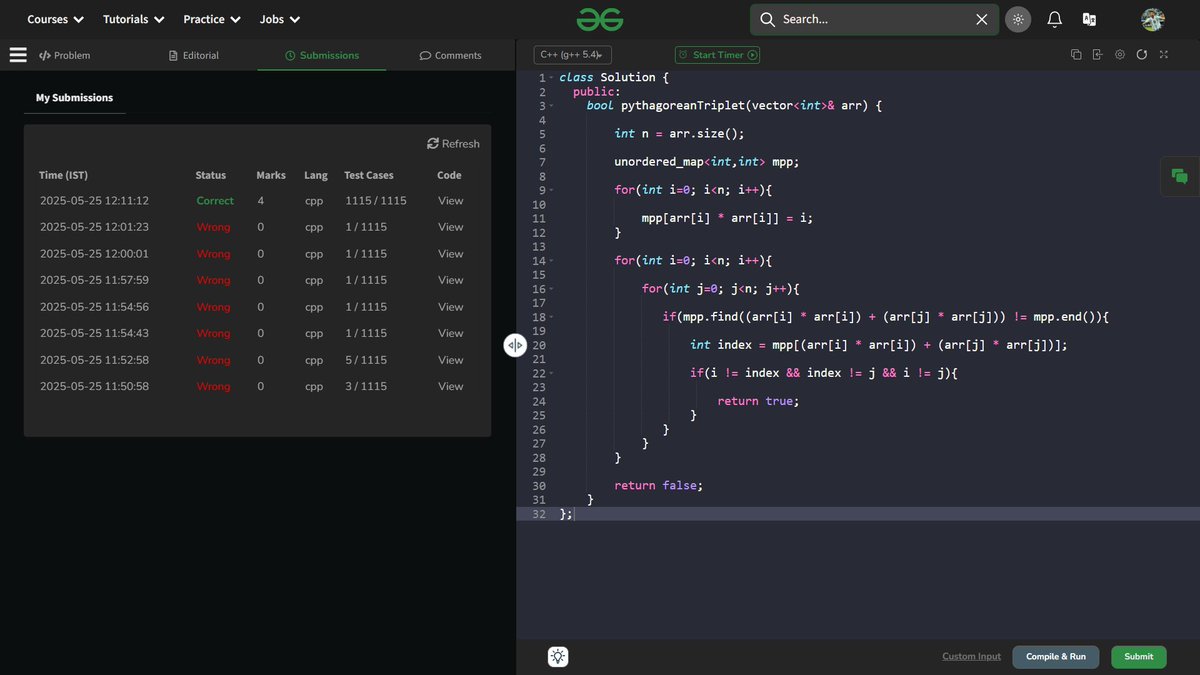Place the cursor on 'return true;' line
1200x675 pixels.
(758, 401)
